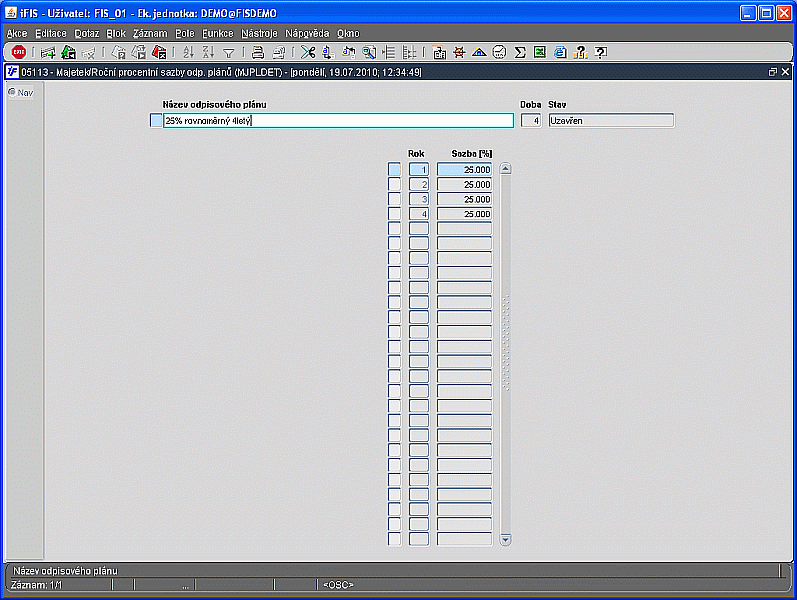The height and width of the screenshot is (600, 797).
Task: Click the Excel export icon
Action: [540, 52]
